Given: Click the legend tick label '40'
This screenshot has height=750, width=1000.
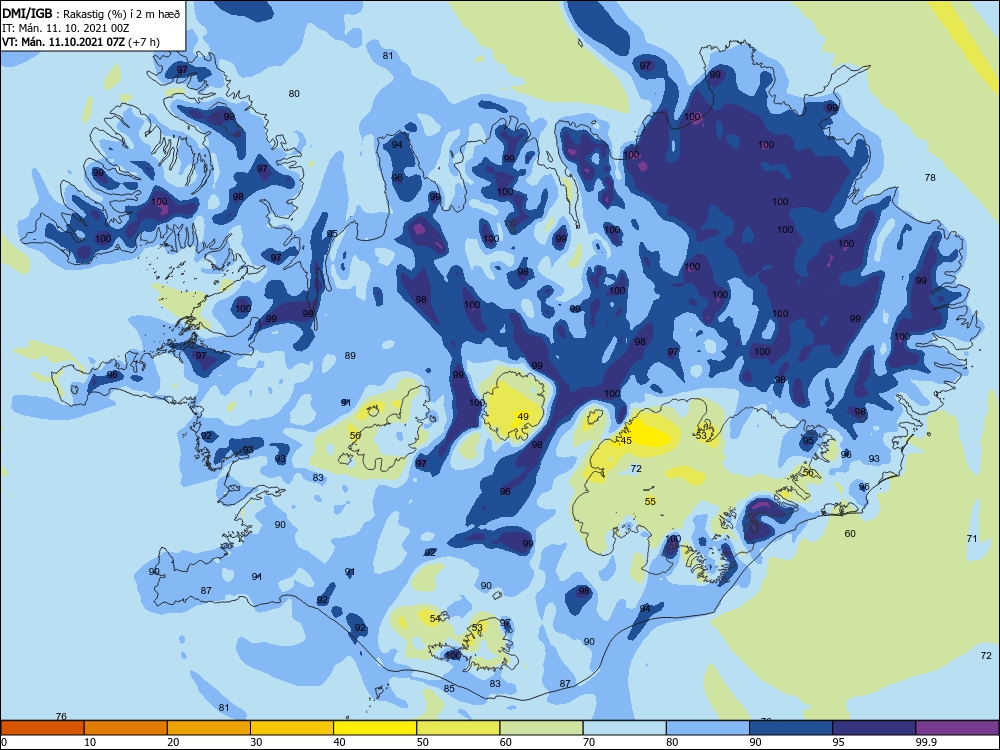Looking at the screenshot, I should click(339, 742).
